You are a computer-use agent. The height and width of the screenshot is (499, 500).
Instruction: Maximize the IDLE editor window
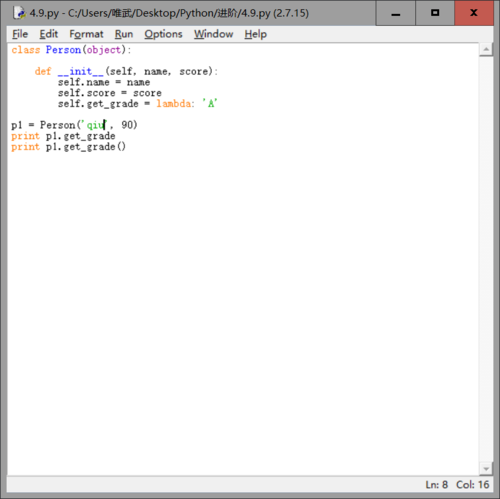[x=435, y=13]
